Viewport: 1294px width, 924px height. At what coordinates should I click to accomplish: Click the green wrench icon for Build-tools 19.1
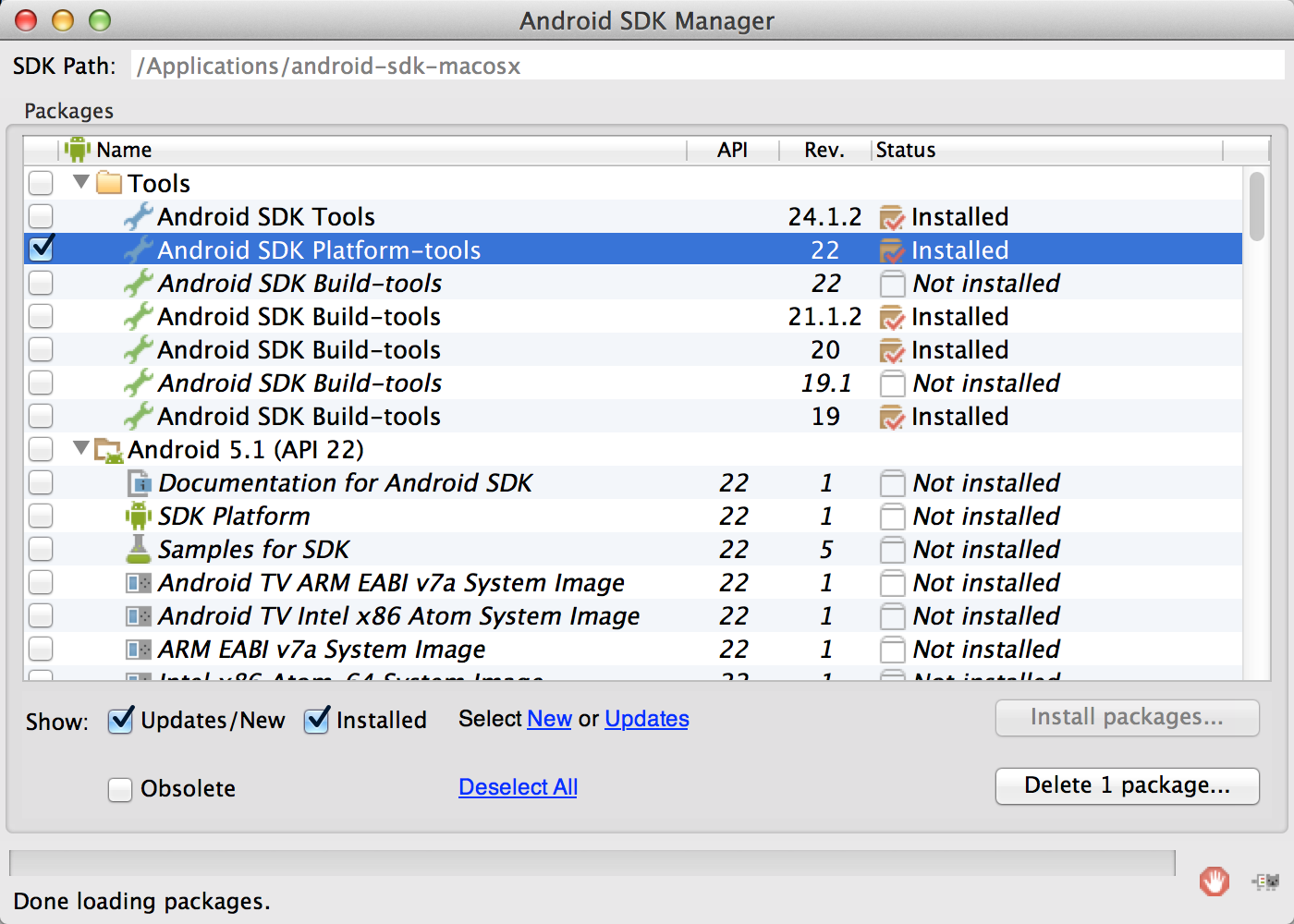point(139,383)
